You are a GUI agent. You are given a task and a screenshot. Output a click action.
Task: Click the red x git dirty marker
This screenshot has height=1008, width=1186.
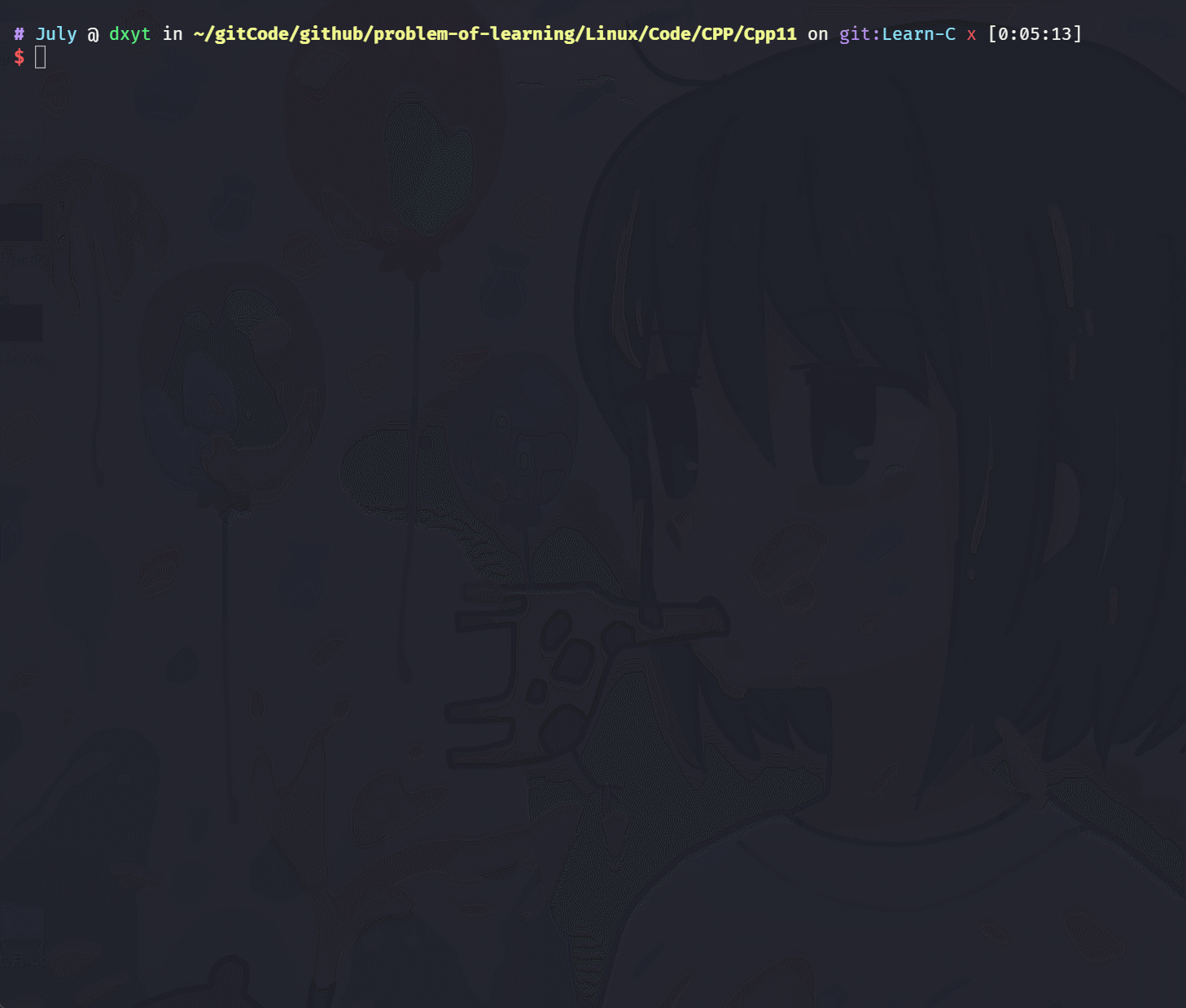[971, 35]
